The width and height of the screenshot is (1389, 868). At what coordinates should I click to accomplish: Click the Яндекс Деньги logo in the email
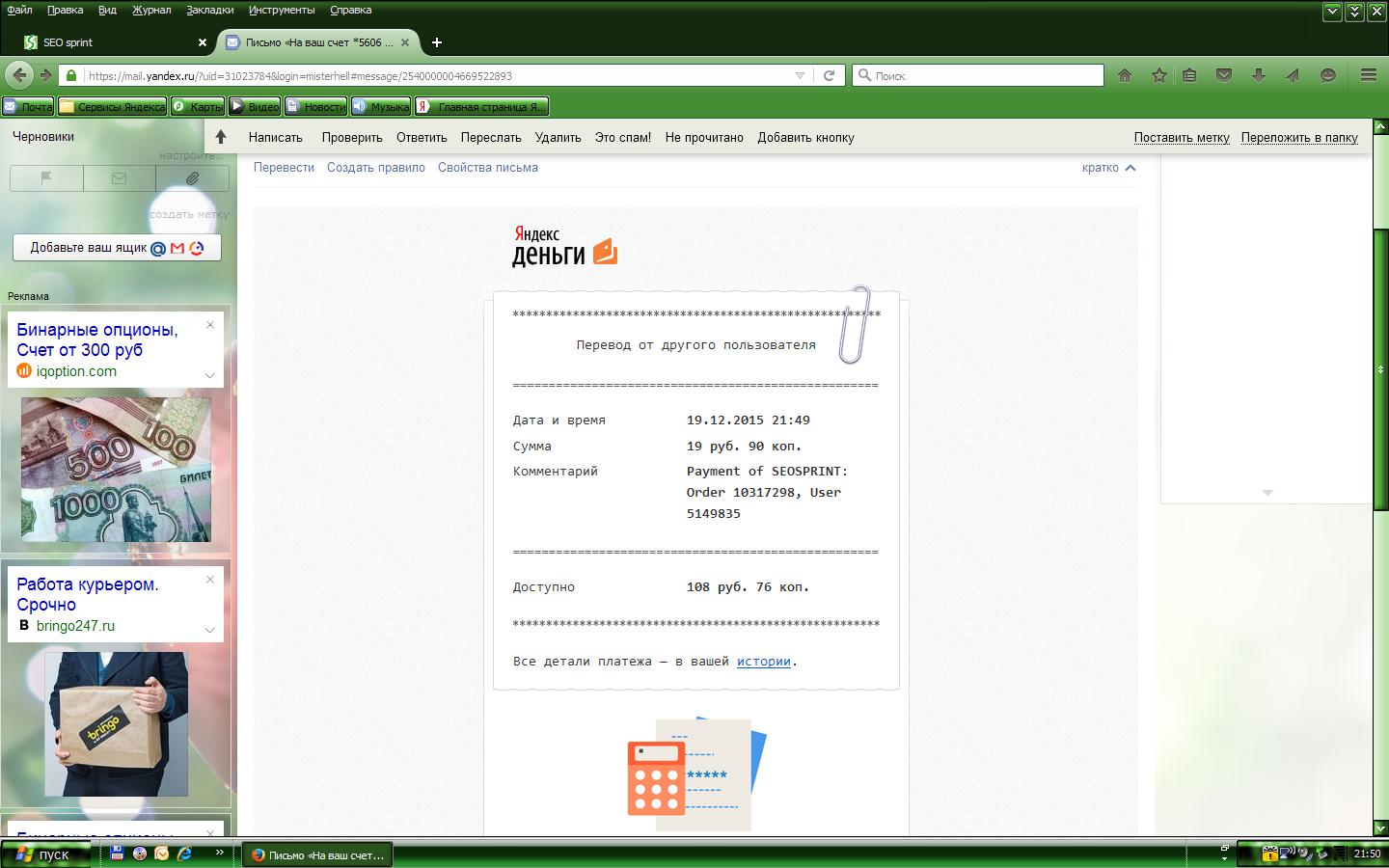(x=564, y=245)
